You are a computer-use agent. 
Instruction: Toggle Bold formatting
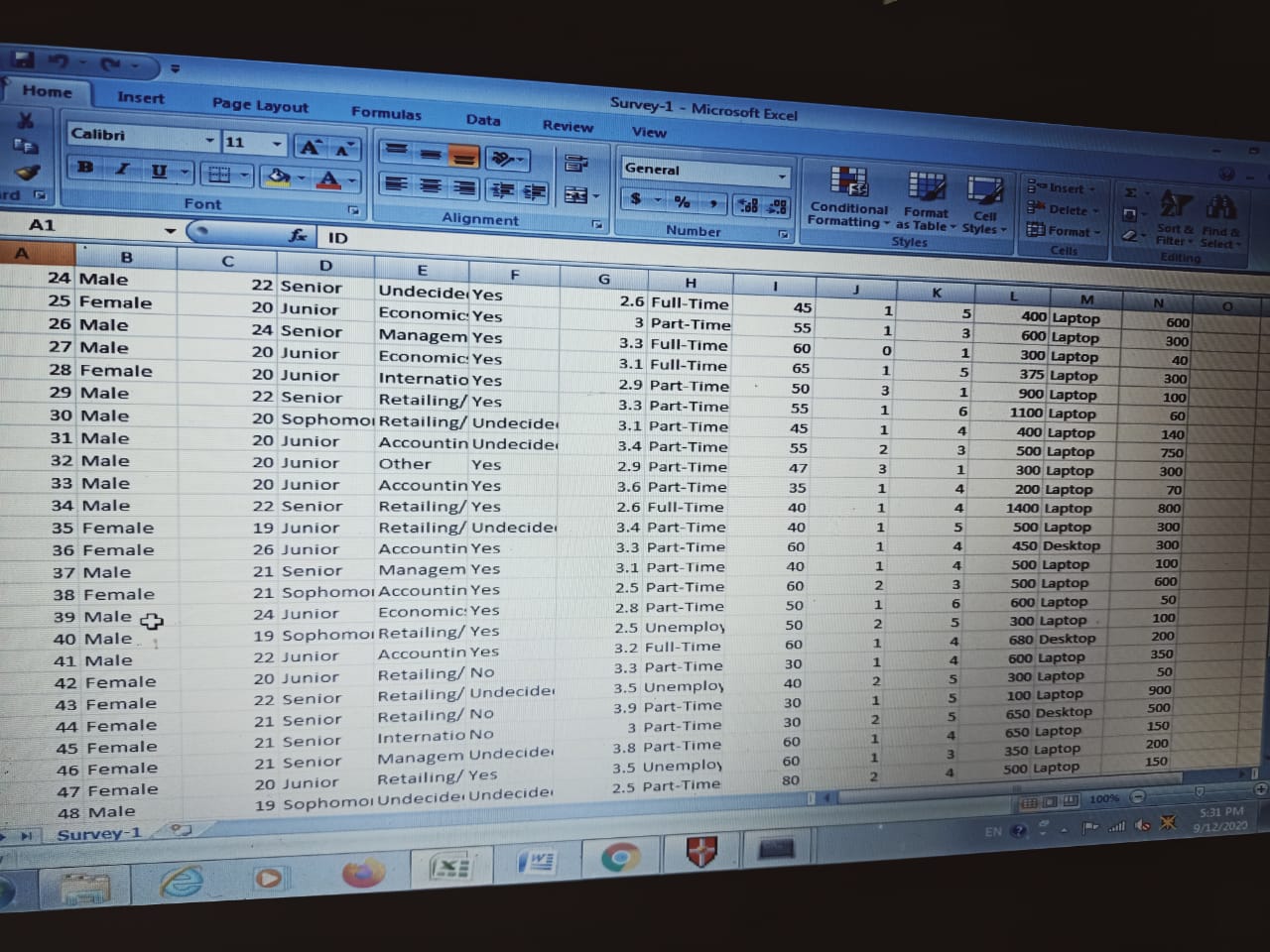[85, 167]
